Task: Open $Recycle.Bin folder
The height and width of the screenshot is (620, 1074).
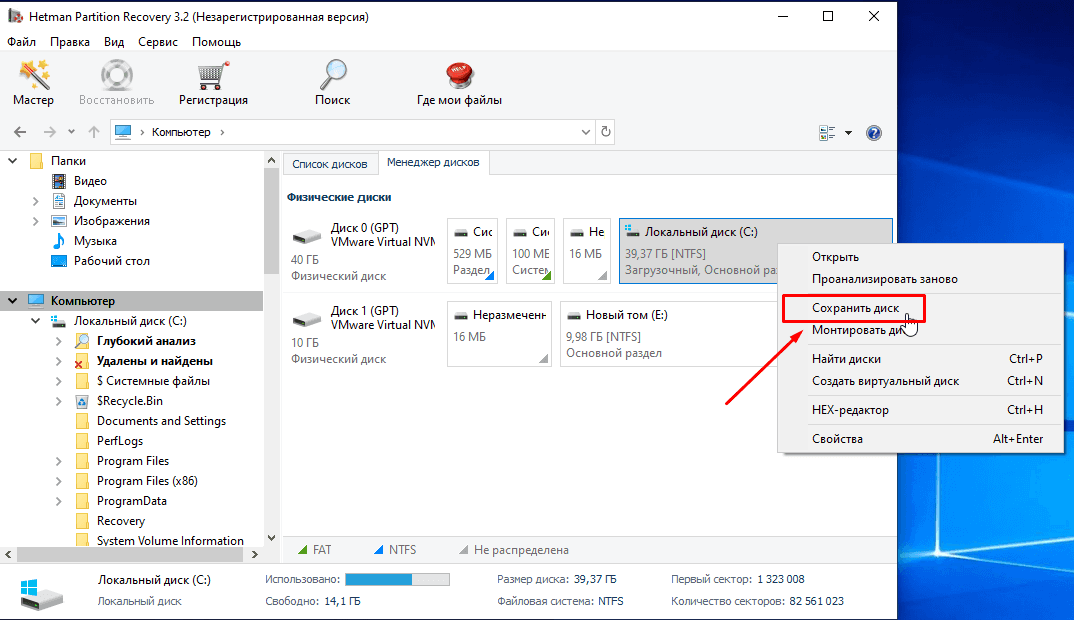Action: coord(129,401)
